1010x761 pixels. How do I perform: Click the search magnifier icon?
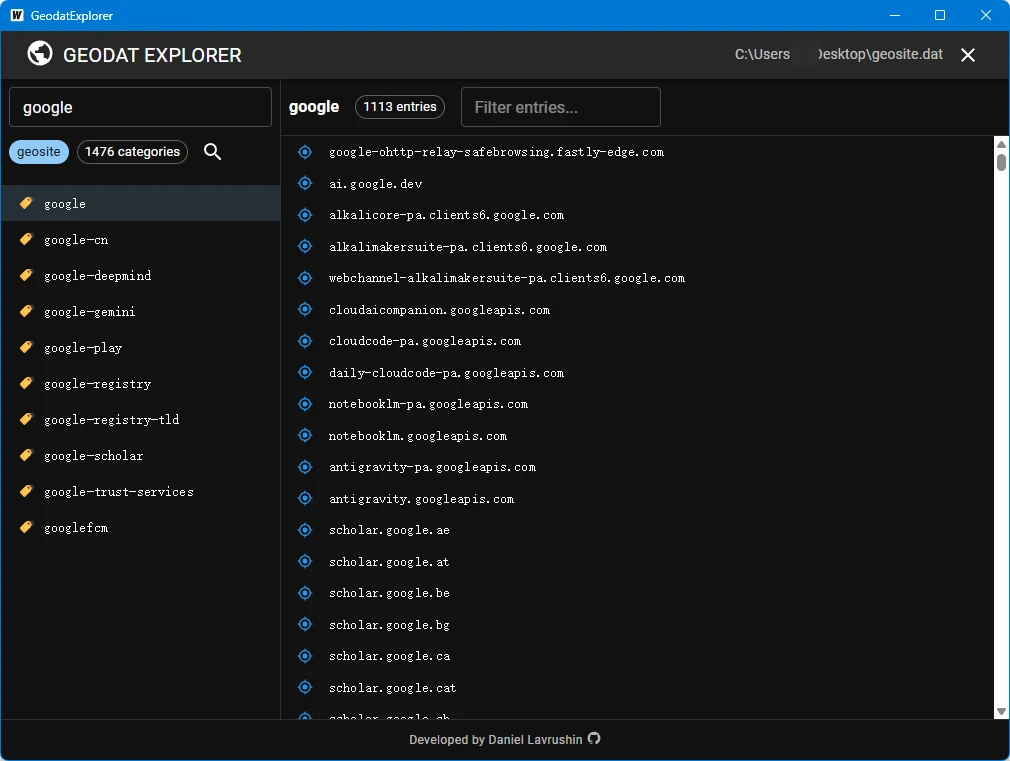213,152
